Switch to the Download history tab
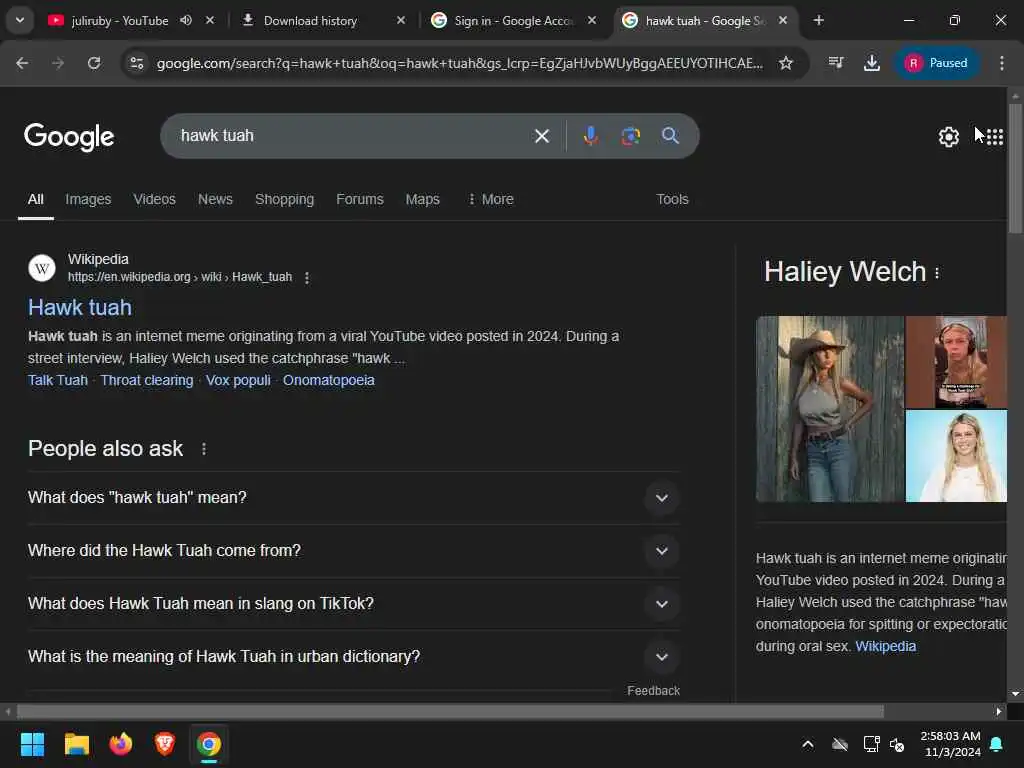The image size is (1024, 768). pyautogui.click(x=310, y=20)
